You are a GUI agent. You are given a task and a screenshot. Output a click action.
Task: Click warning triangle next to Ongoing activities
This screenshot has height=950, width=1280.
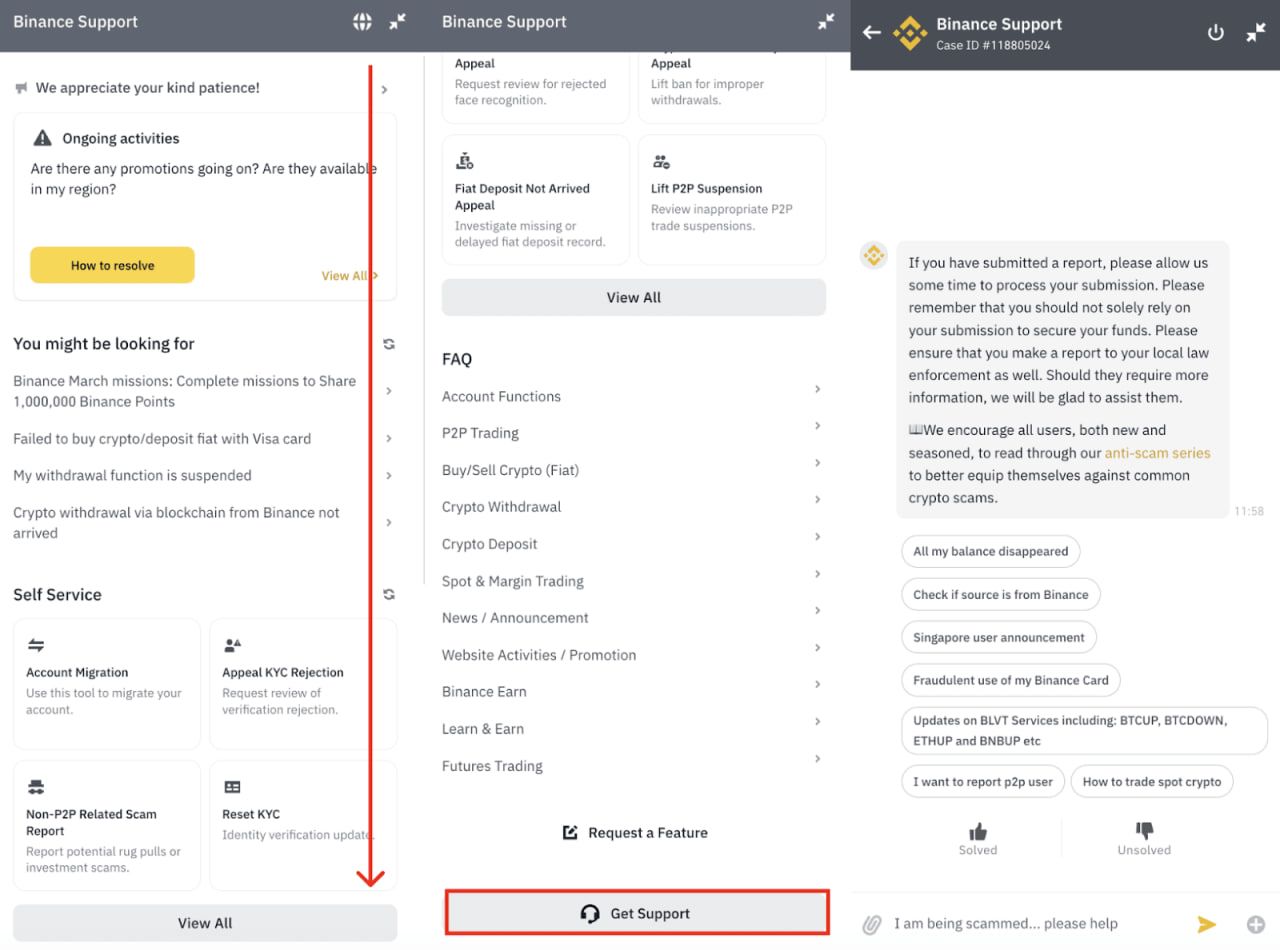(x=42, y=138)
